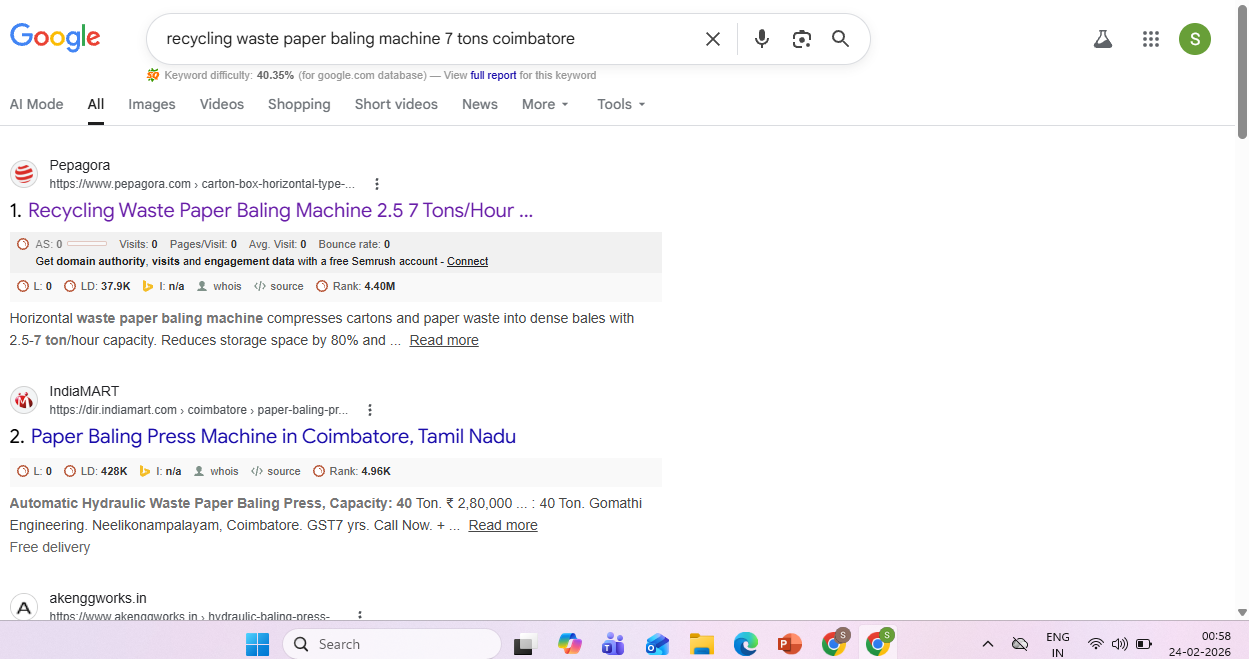This screenshot has width=1249, height=659.
Task: Open Paper Baling Press Machine in Coimbatore result
Action: tap(273, 436)
